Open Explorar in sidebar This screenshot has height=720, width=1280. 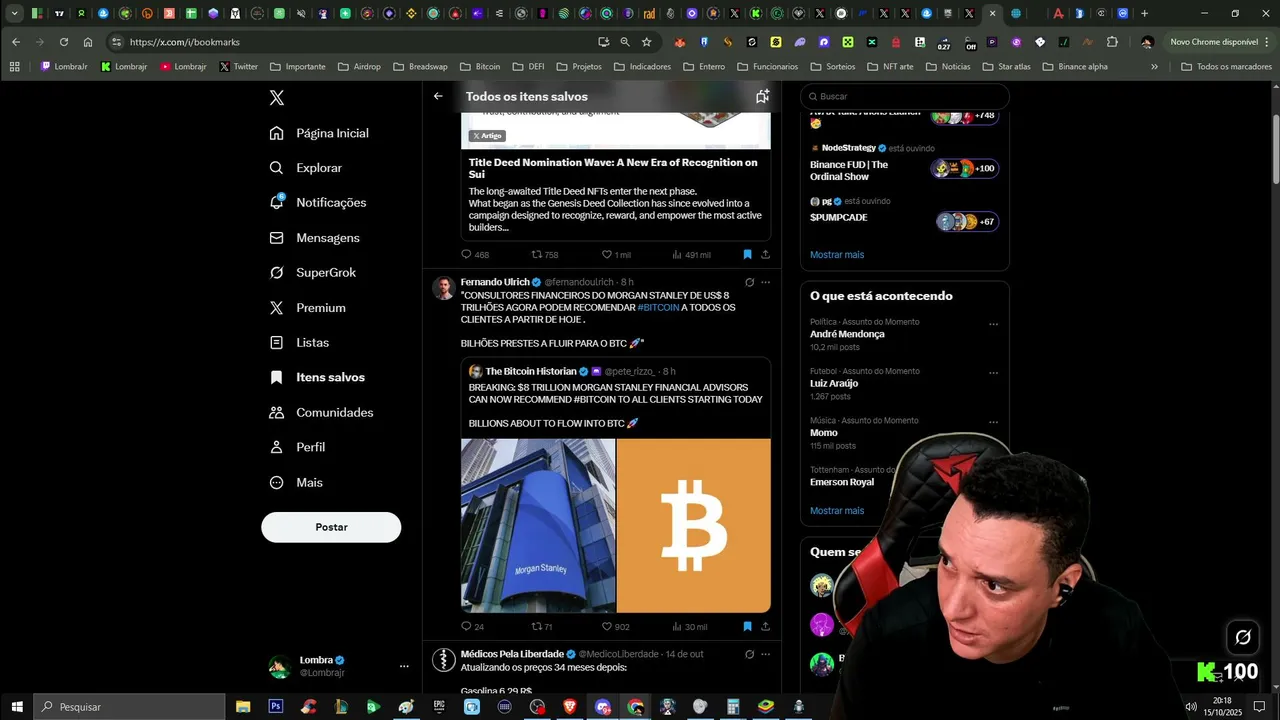click(x=306, y=168)
